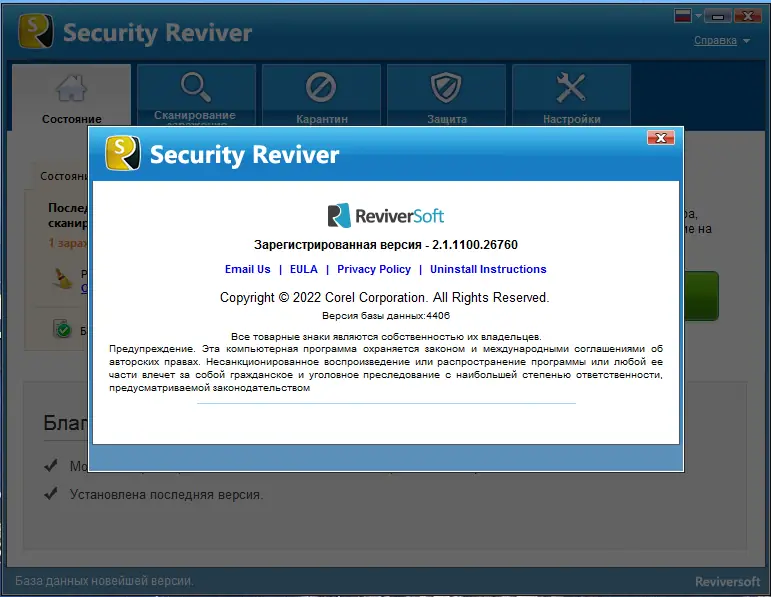The image size is (771, 597).
Task: Click the main window Security Reviver logo
Action: [x=135, y=32]
